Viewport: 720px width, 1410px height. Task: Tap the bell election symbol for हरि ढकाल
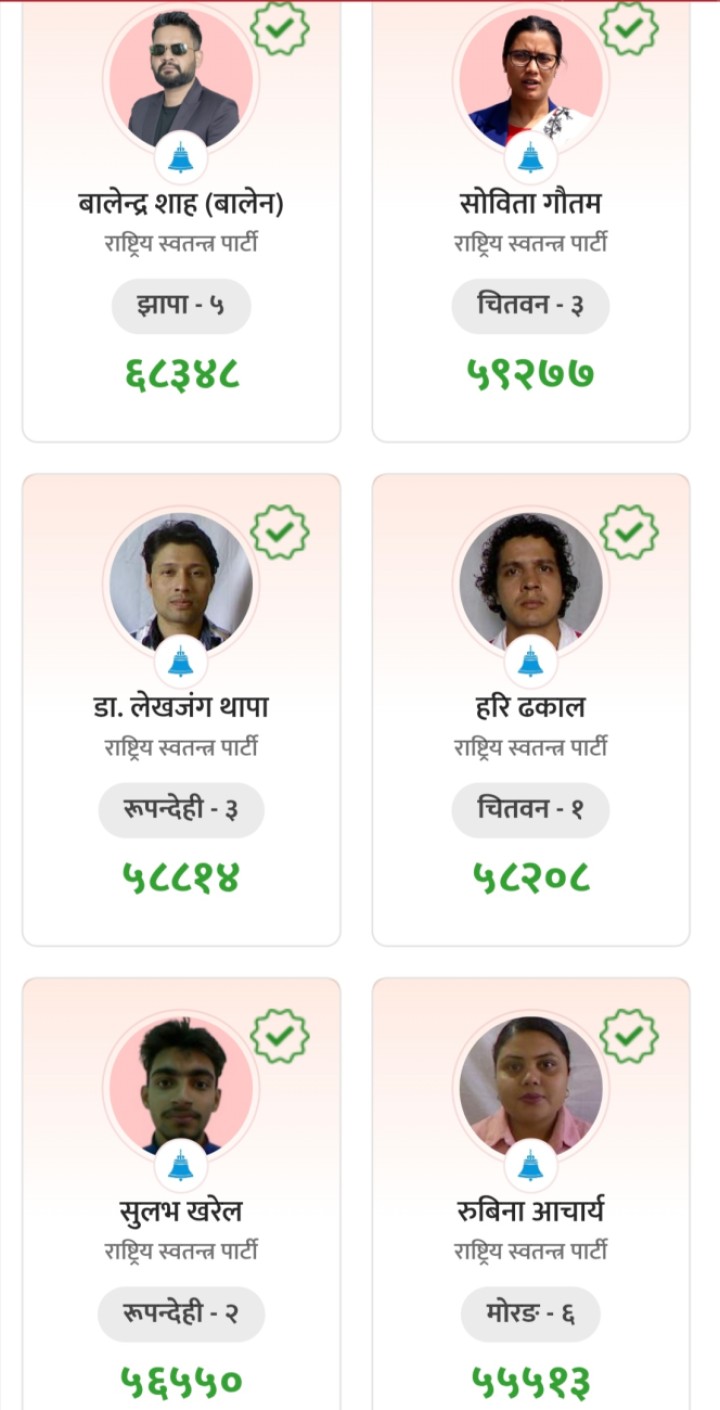coord(530,662)
